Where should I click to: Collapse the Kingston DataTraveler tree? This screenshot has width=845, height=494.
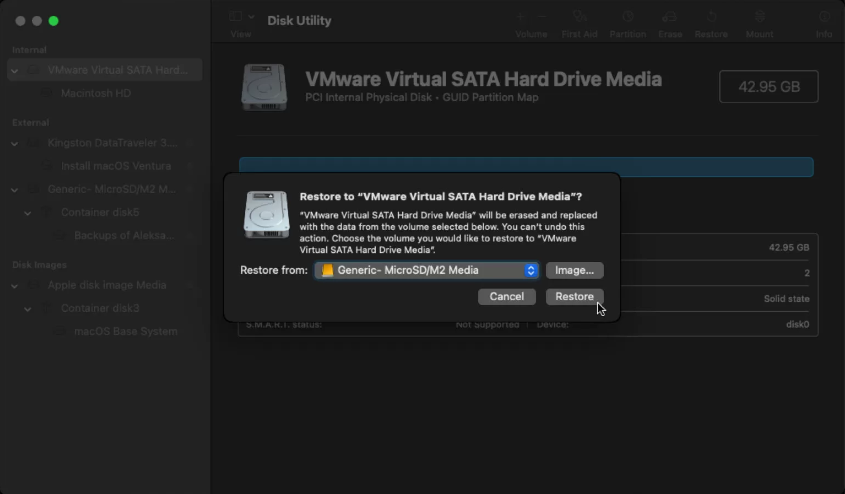(x=15, y=144)
